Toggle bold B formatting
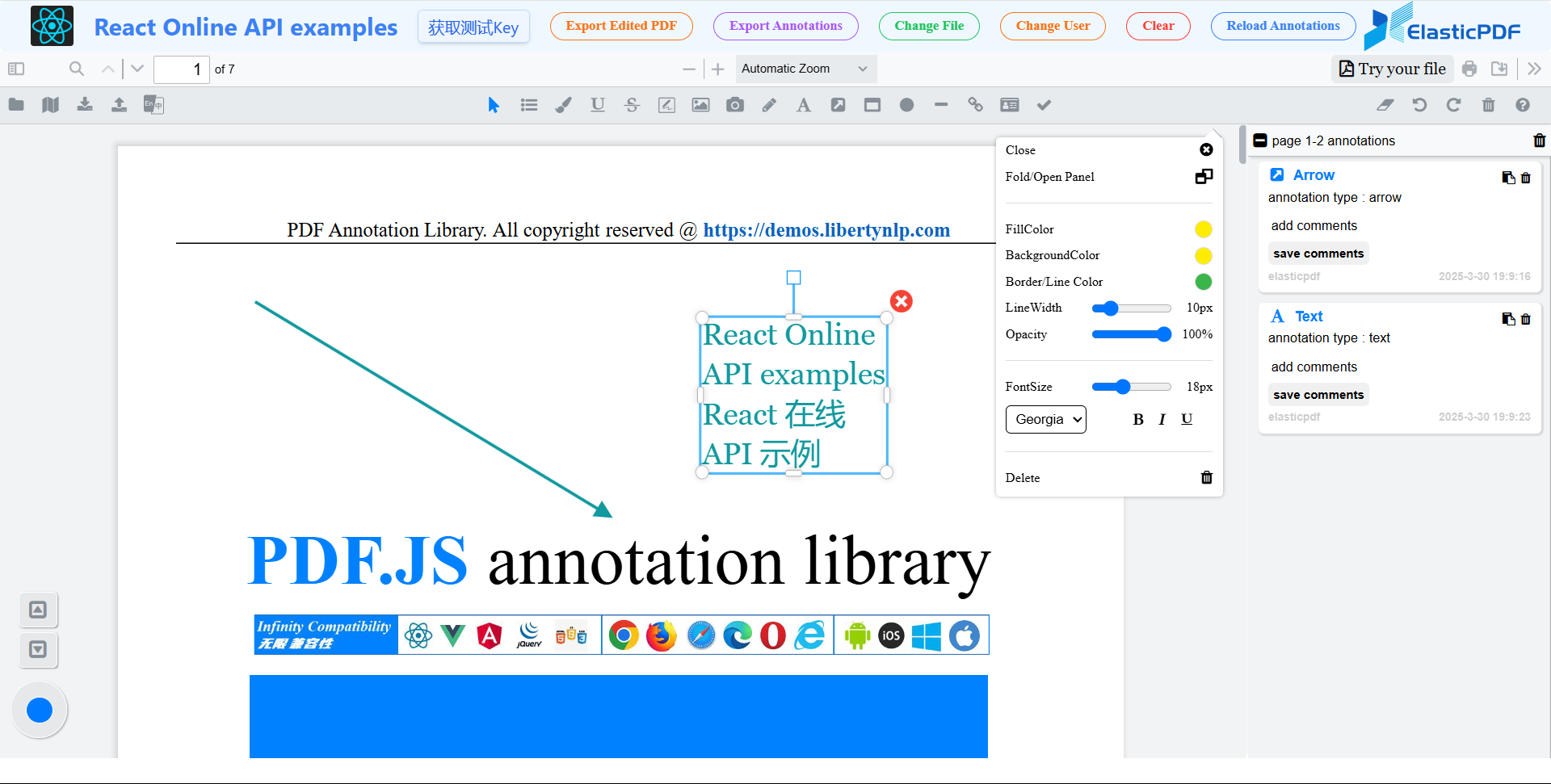 1138,420
